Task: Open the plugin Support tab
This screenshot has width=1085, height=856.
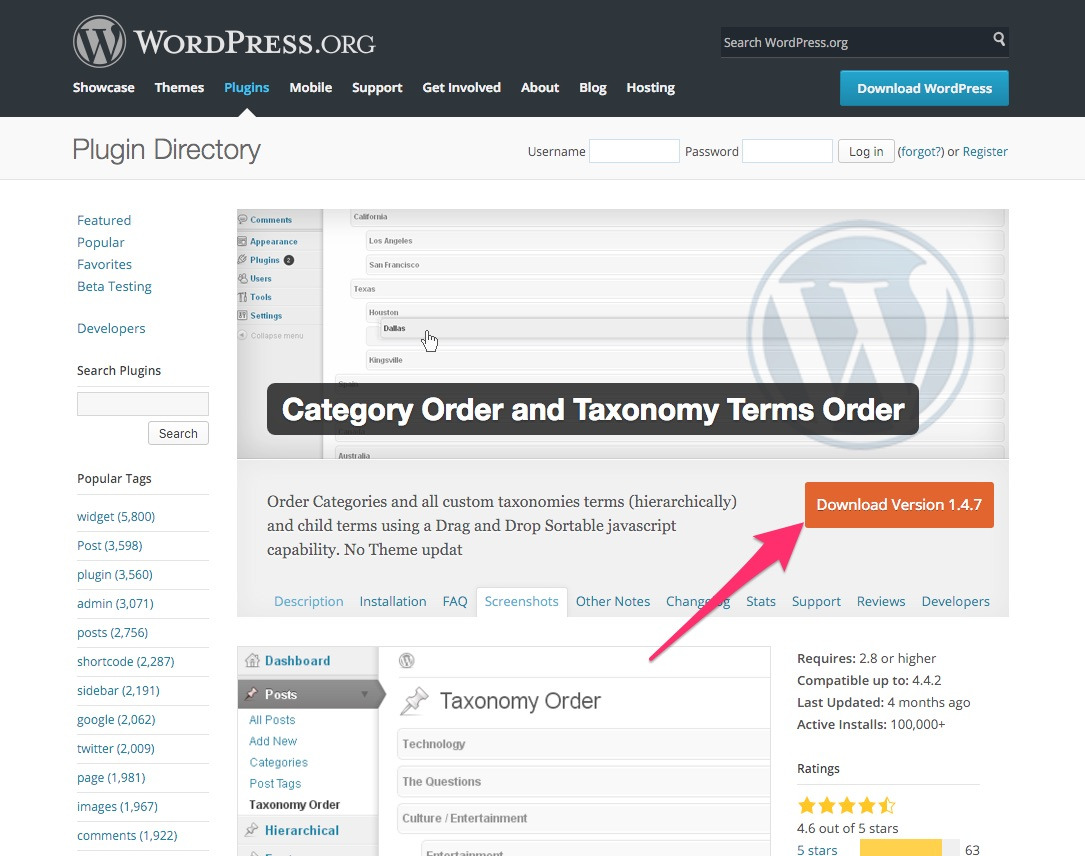Action: [x=817, y=601]
